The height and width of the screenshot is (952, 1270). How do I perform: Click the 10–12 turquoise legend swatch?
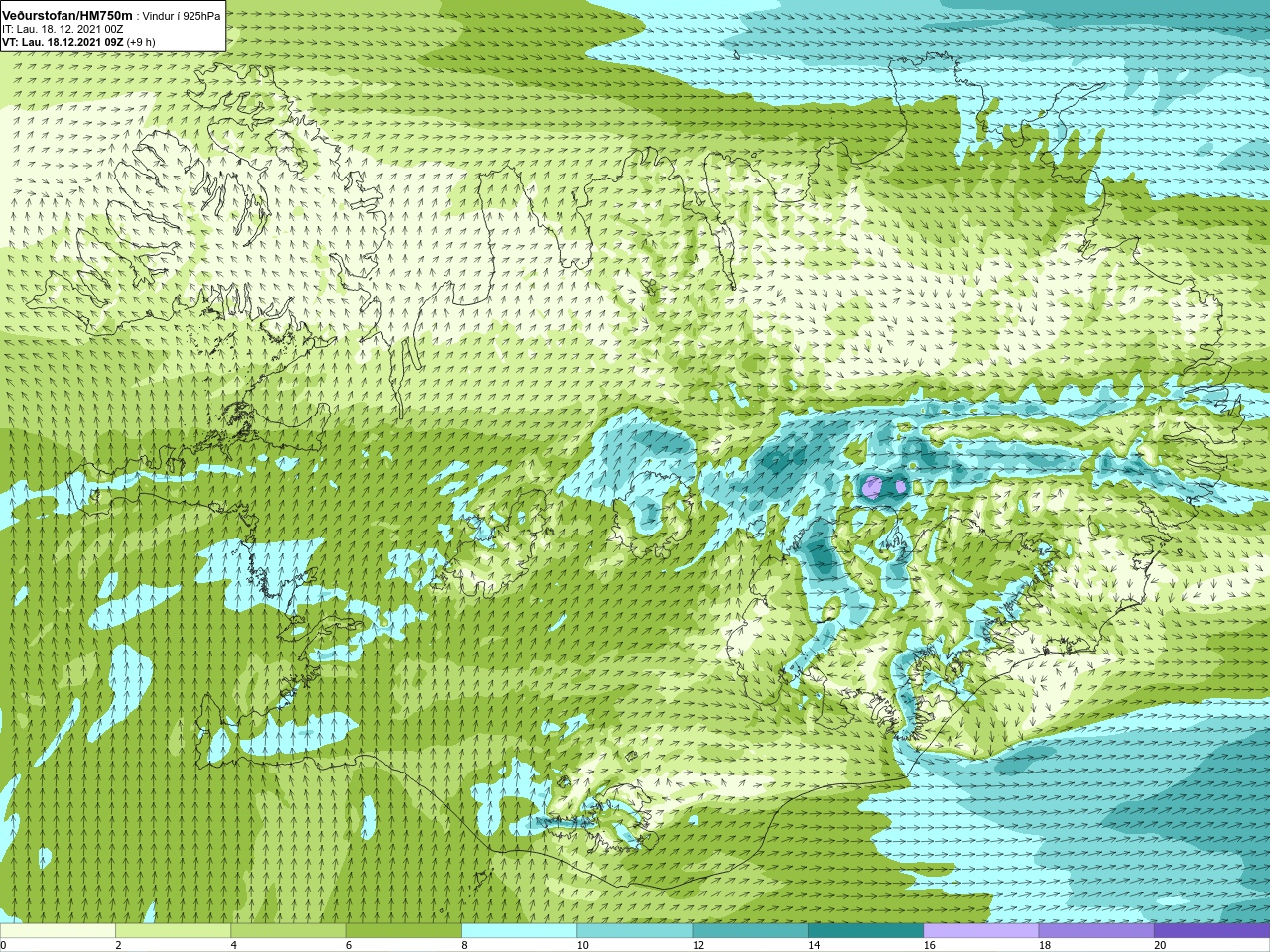pos(634,931)
